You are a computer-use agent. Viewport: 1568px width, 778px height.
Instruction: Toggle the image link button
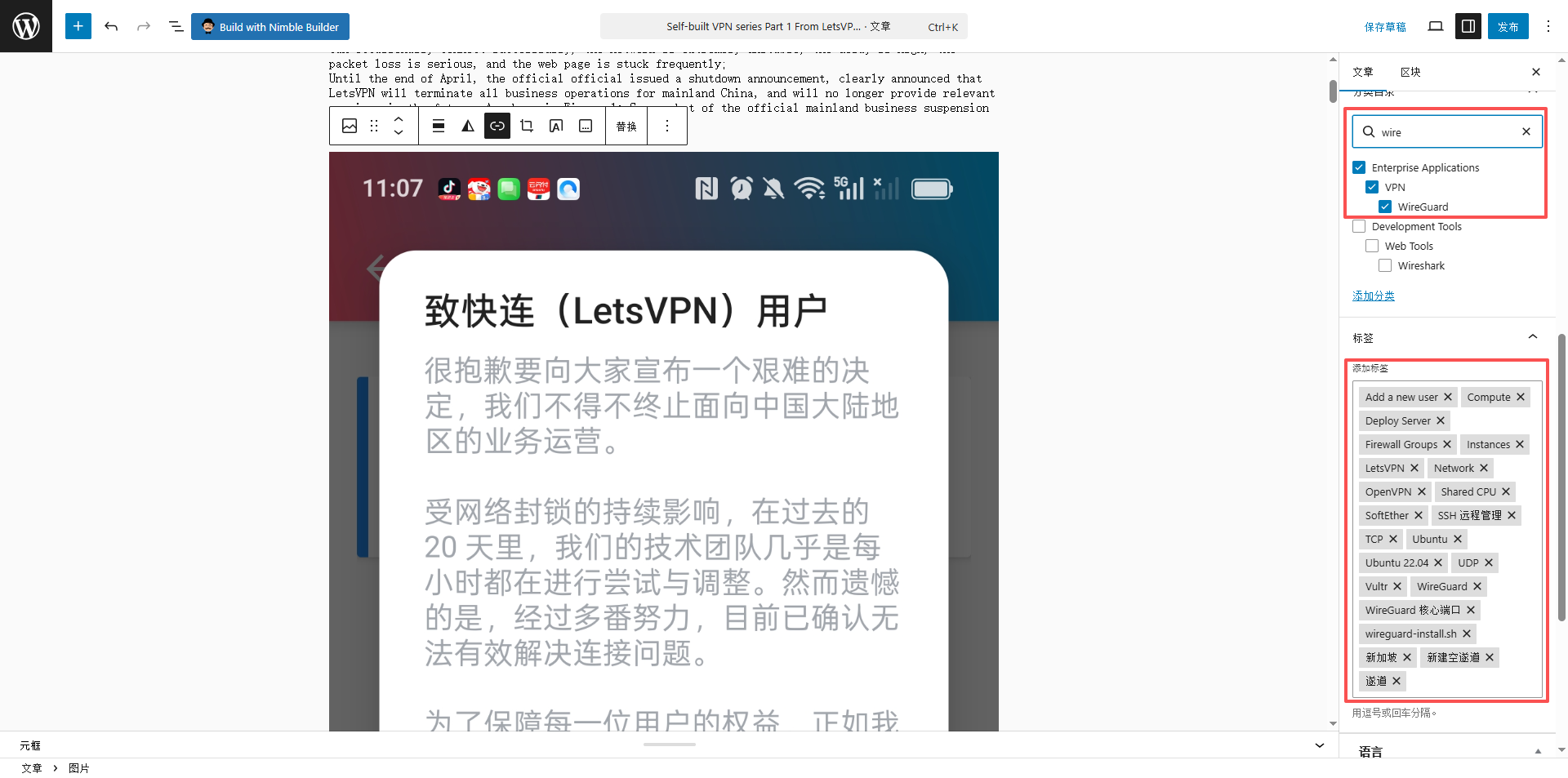coord(497,126)
